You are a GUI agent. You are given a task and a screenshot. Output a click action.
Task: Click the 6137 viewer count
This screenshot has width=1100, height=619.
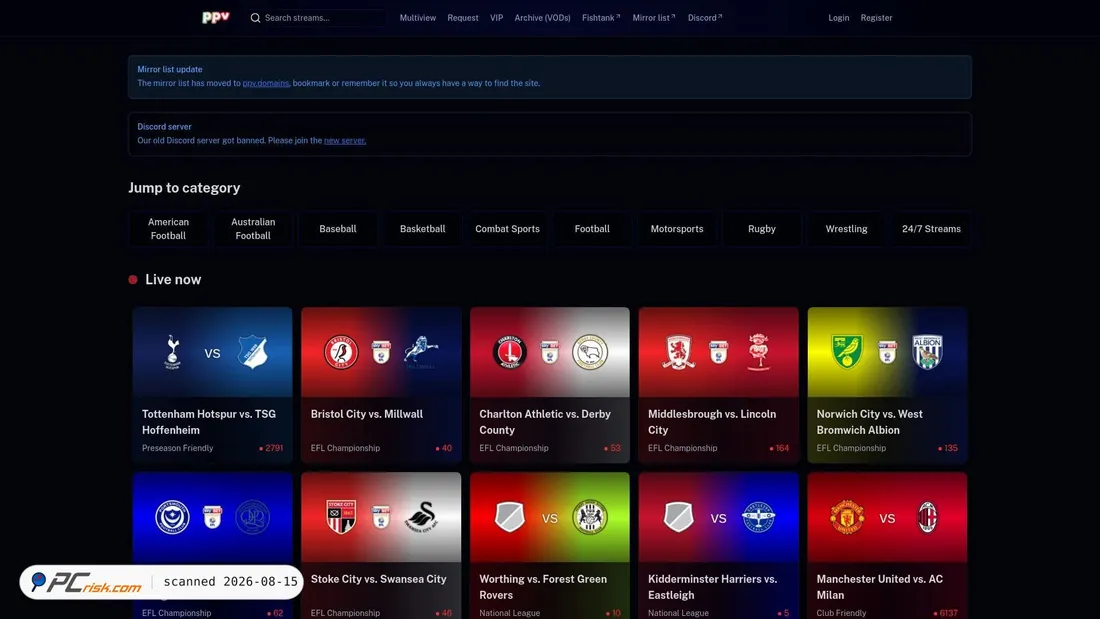pos(946,613)
